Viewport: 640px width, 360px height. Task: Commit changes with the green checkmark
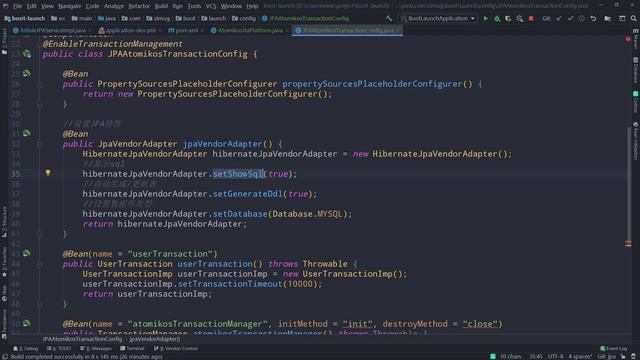(570, 18)
